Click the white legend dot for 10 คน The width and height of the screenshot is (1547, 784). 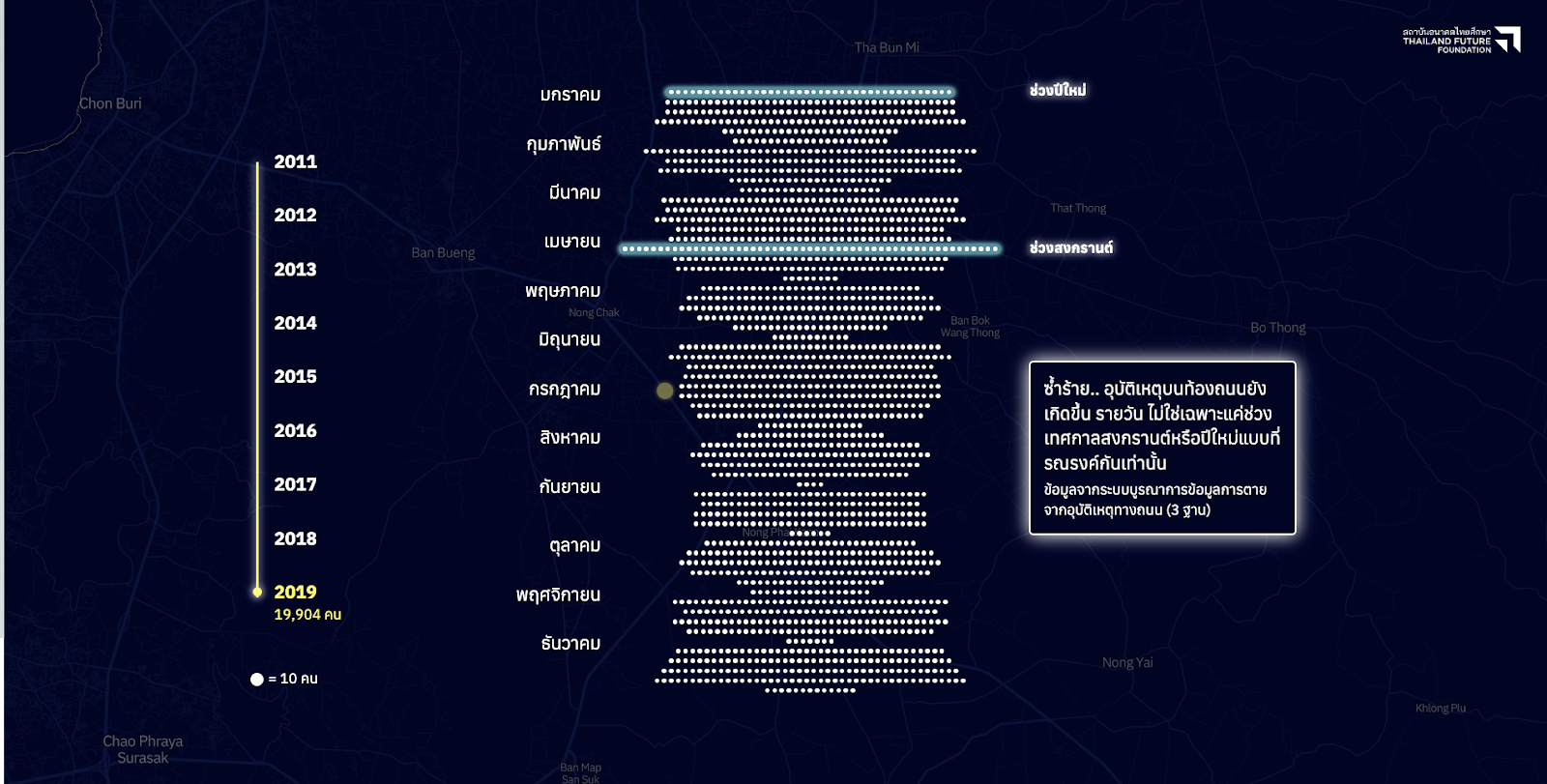click(257, 680)
